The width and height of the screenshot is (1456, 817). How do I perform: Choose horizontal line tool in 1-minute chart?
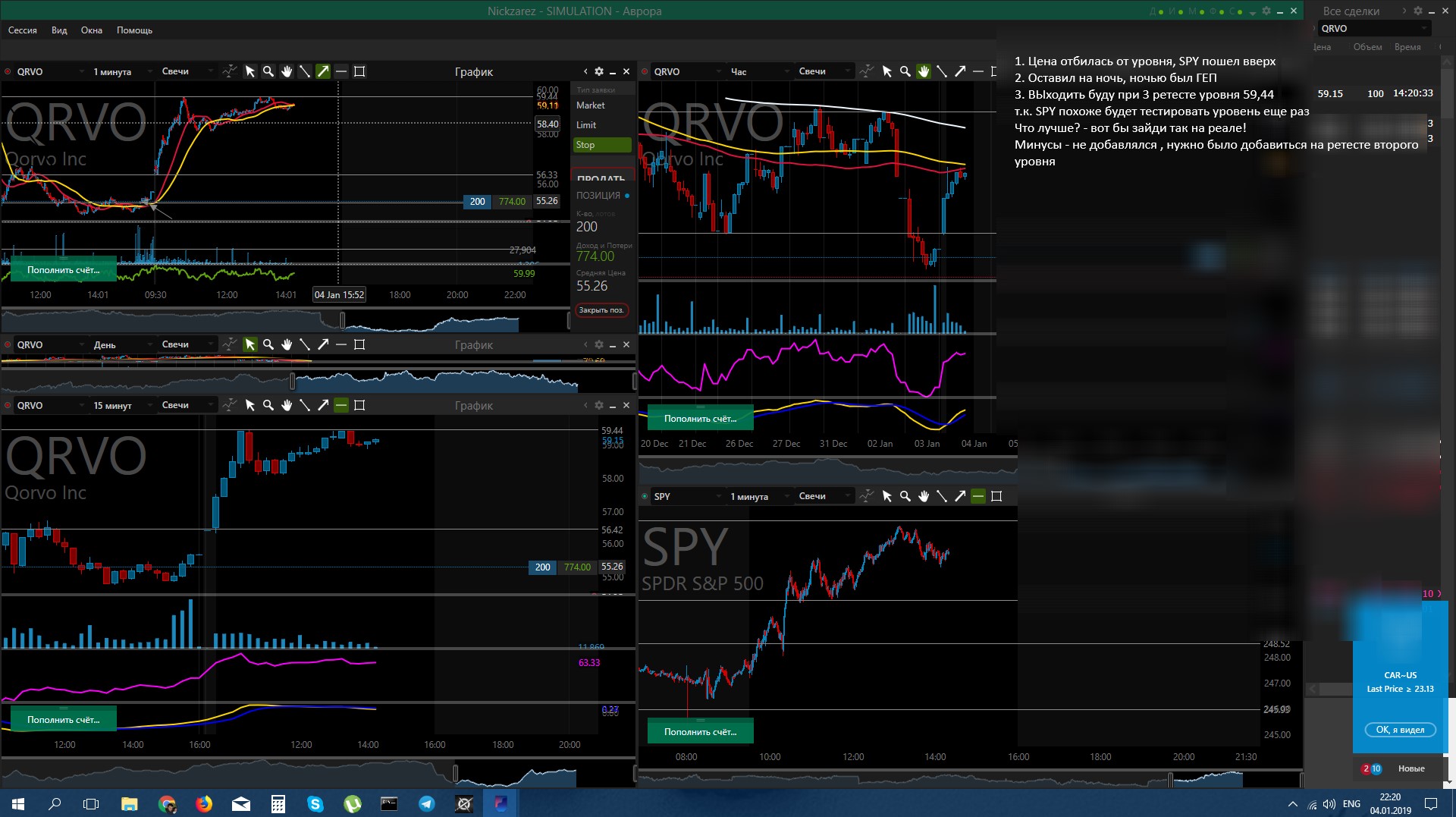341,71
